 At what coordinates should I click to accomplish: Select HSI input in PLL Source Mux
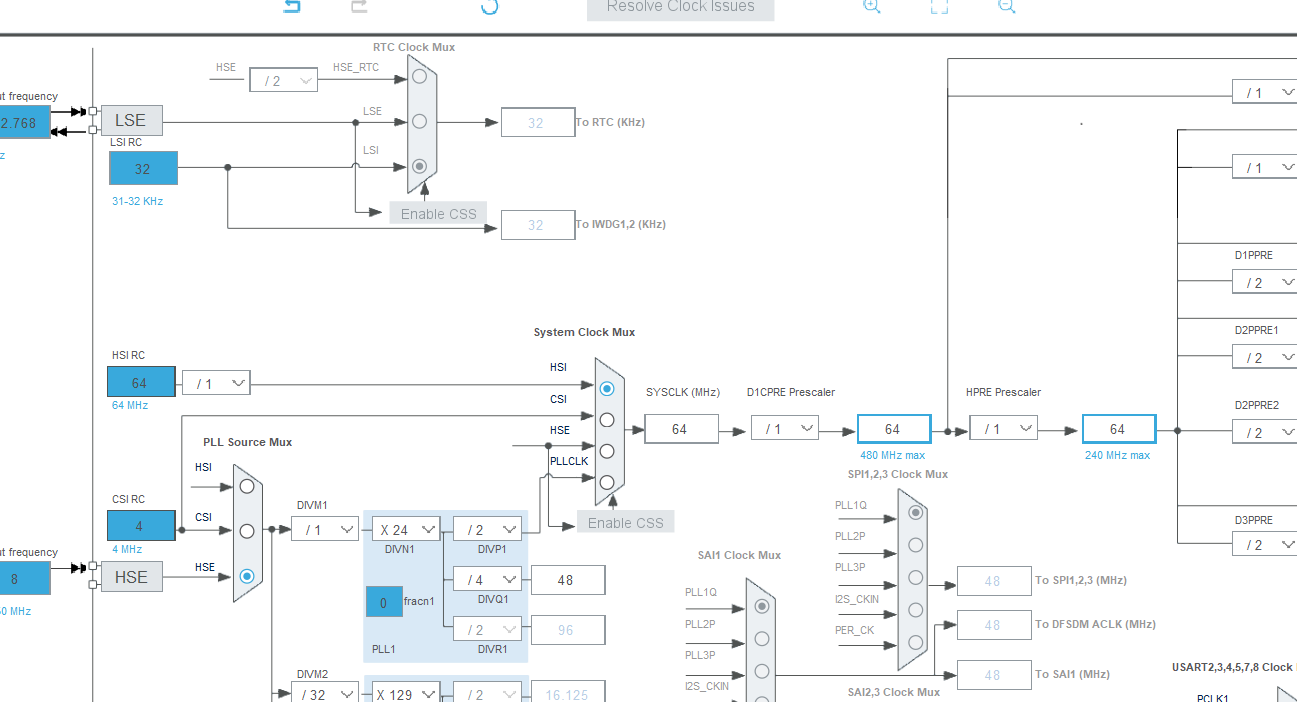[246, 487]
